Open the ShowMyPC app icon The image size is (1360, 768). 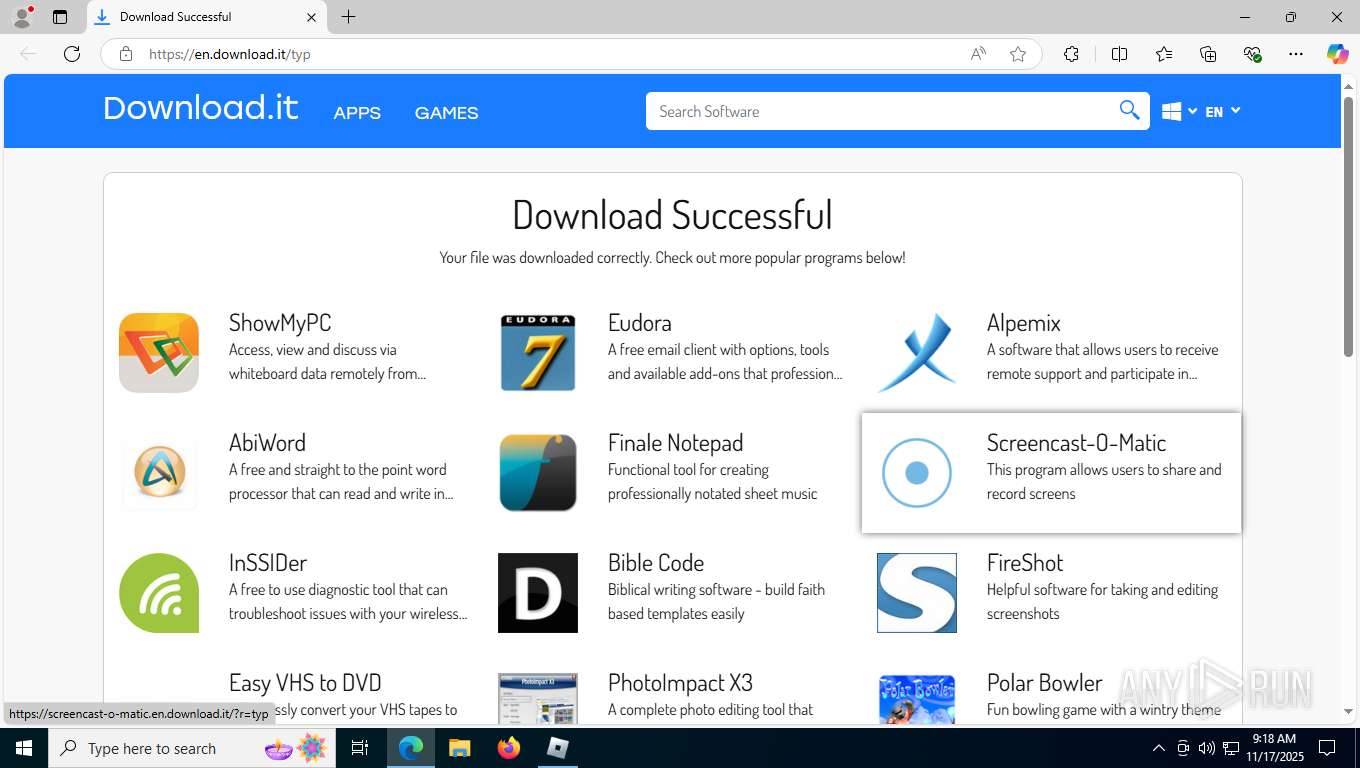[x=159, y=353]
